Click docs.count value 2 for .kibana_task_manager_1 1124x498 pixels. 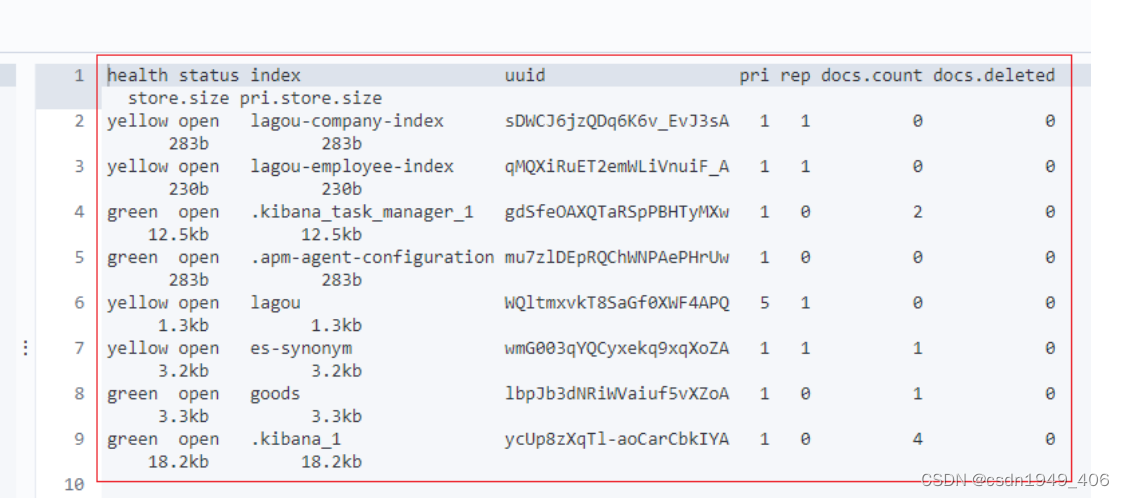(918, 212)
